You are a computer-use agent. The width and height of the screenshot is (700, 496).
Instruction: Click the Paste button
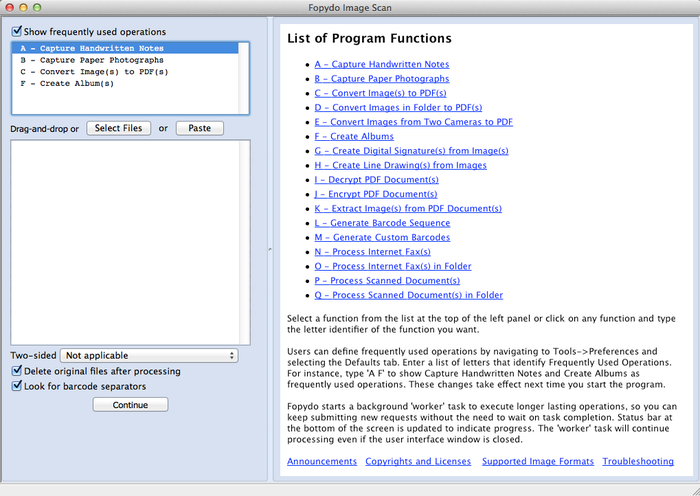point(200,128)
